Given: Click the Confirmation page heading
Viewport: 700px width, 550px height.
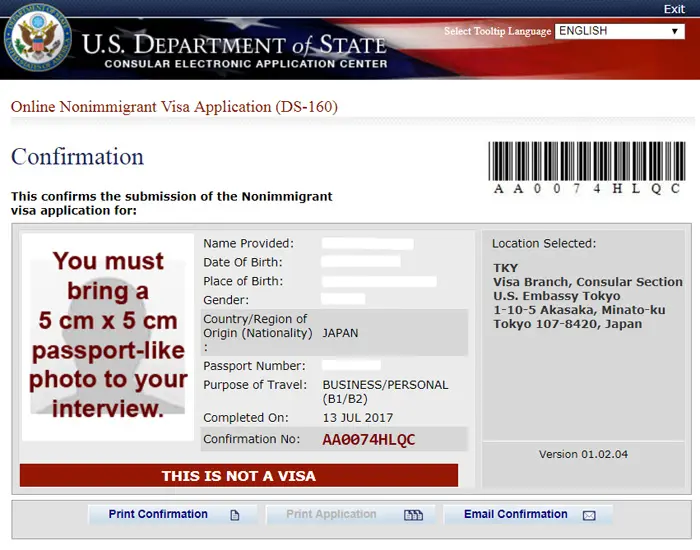Looking at the screenshot, I should (x=77, y=157).
